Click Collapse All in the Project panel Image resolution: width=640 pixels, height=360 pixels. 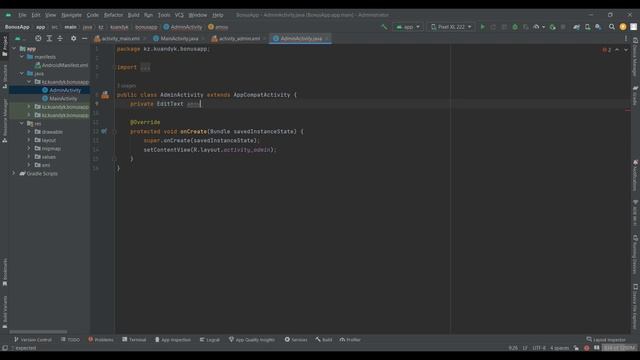pos(60,38)
